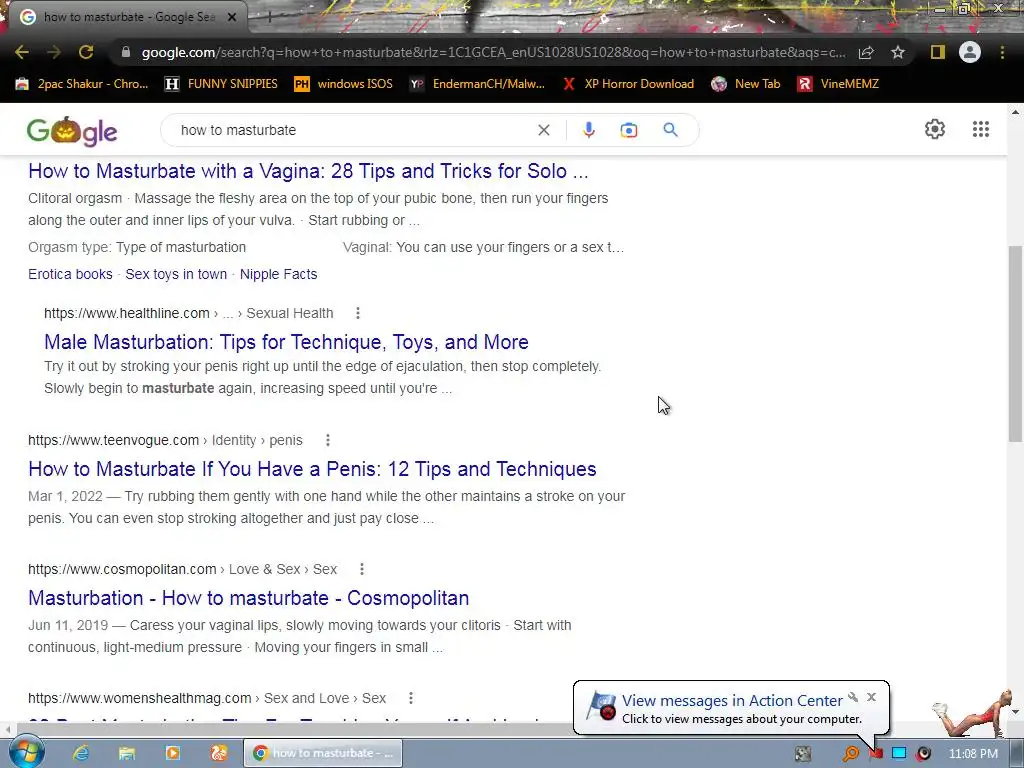This screenshot has height=768, width=1024.
Task: Open the Erotica books sitelink
Action: pyautogui.click(x=70, y=274)
